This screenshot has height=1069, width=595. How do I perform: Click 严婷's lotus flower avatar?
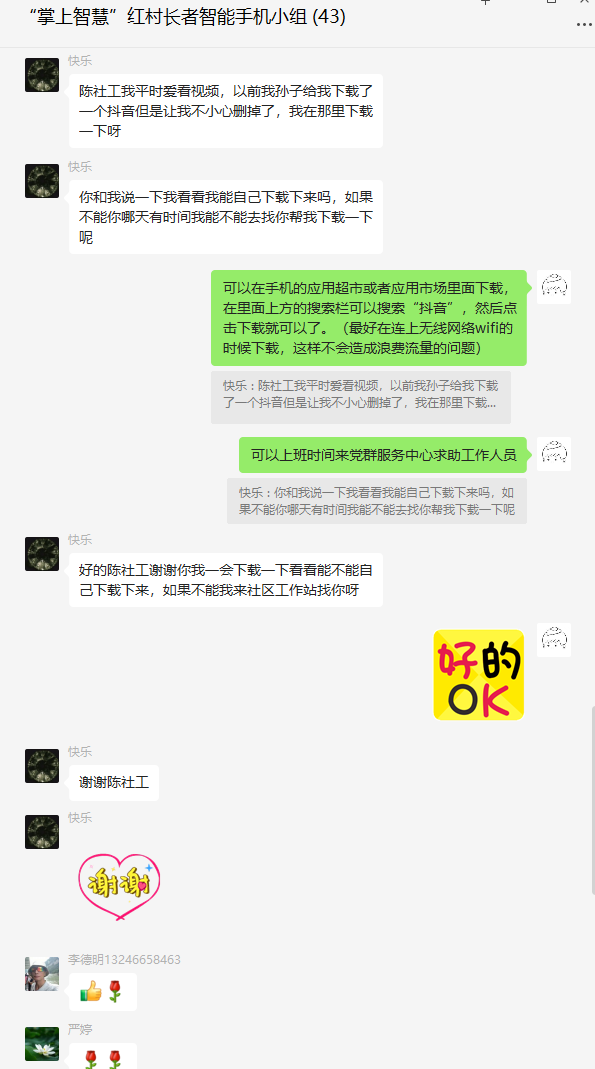click(42, 1044)
